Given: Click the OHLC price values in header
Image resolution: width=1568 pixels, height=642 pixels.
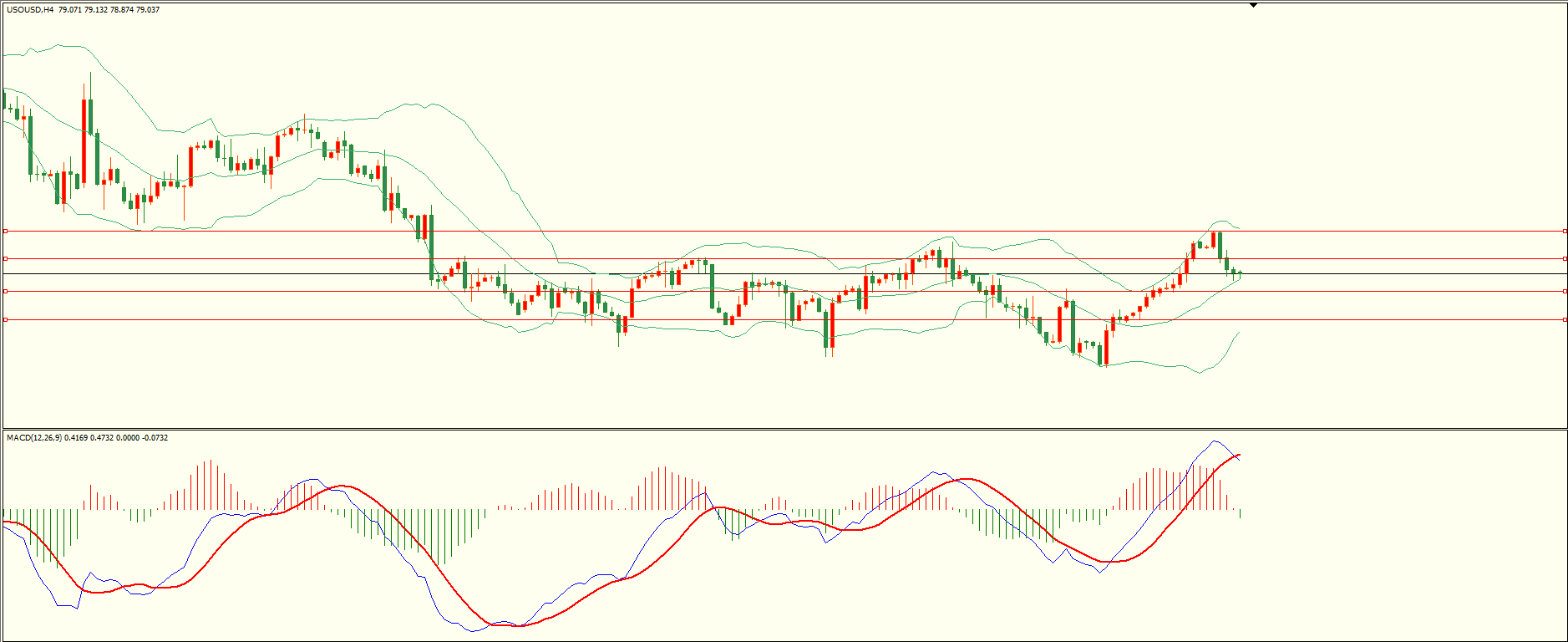Looking at the screenshot, I should (109, 10).
